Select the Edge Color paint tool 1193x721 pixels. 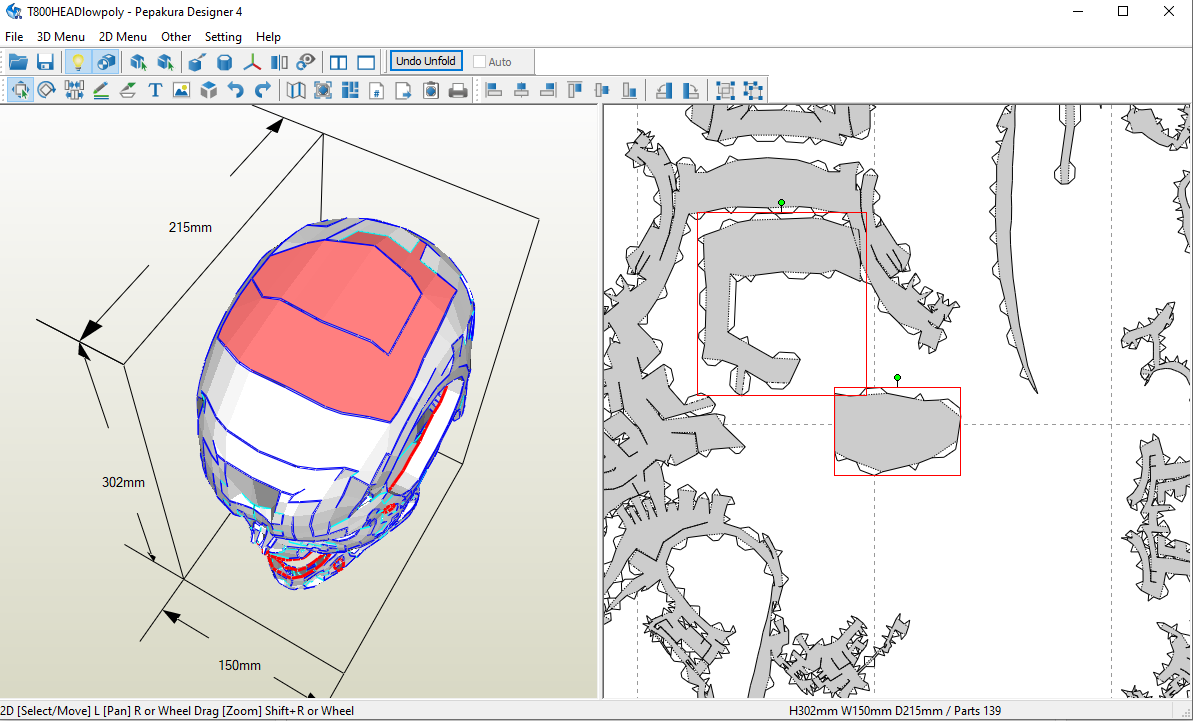tap(128, 90)
